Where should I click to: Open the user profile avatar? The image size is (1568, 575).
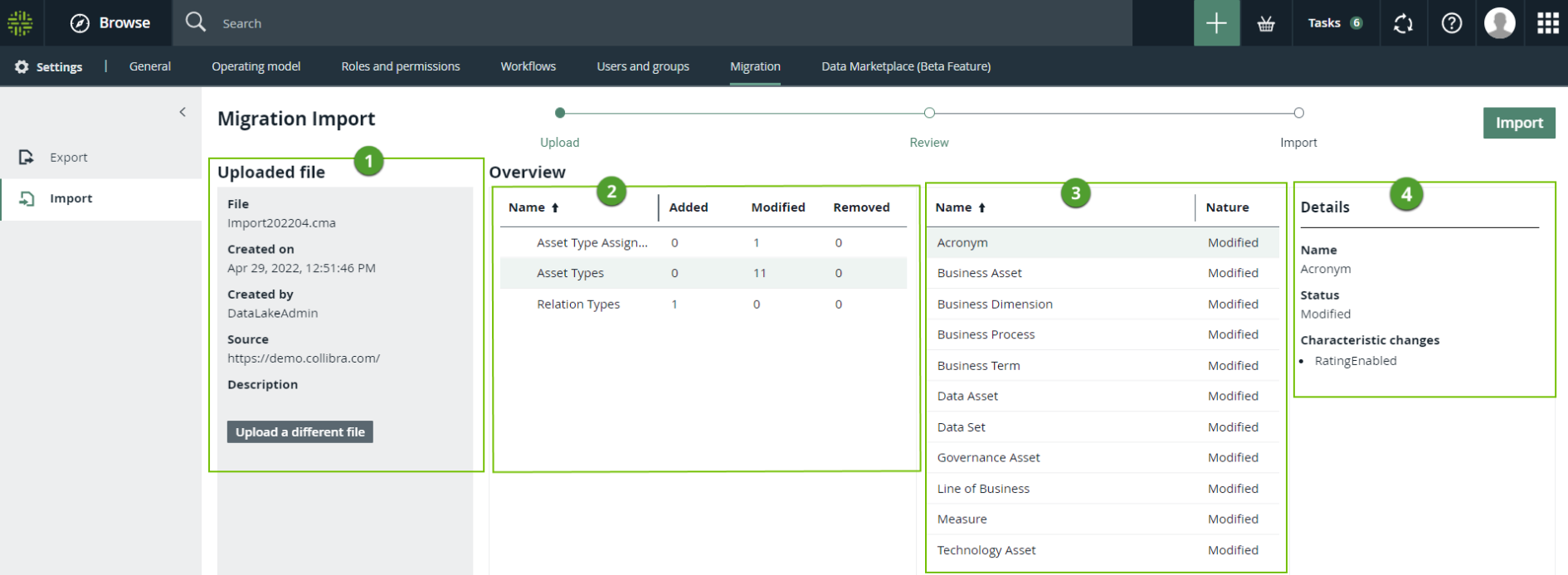(1499, 23)
